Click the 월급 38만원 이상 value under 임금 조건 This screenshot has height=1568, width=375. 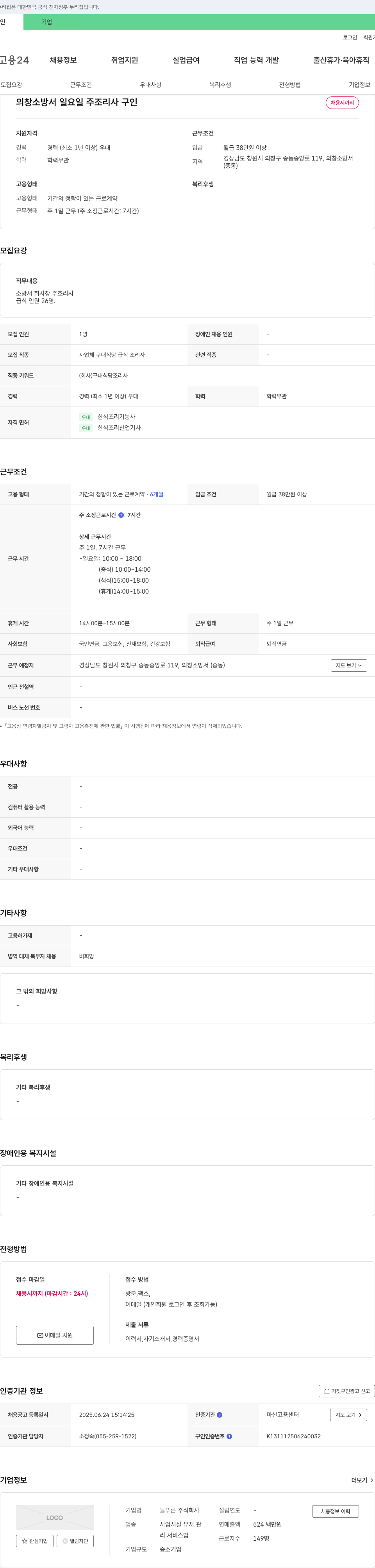click(287, 494)
